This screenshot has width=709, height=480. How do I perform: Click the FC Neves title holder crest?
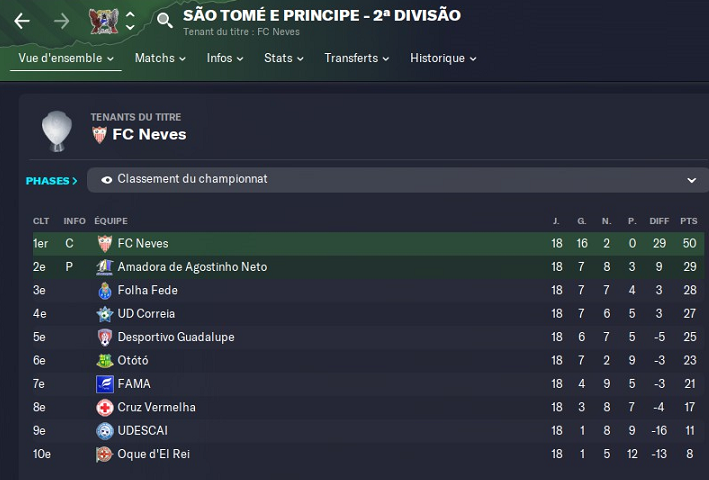coord(99,135)
